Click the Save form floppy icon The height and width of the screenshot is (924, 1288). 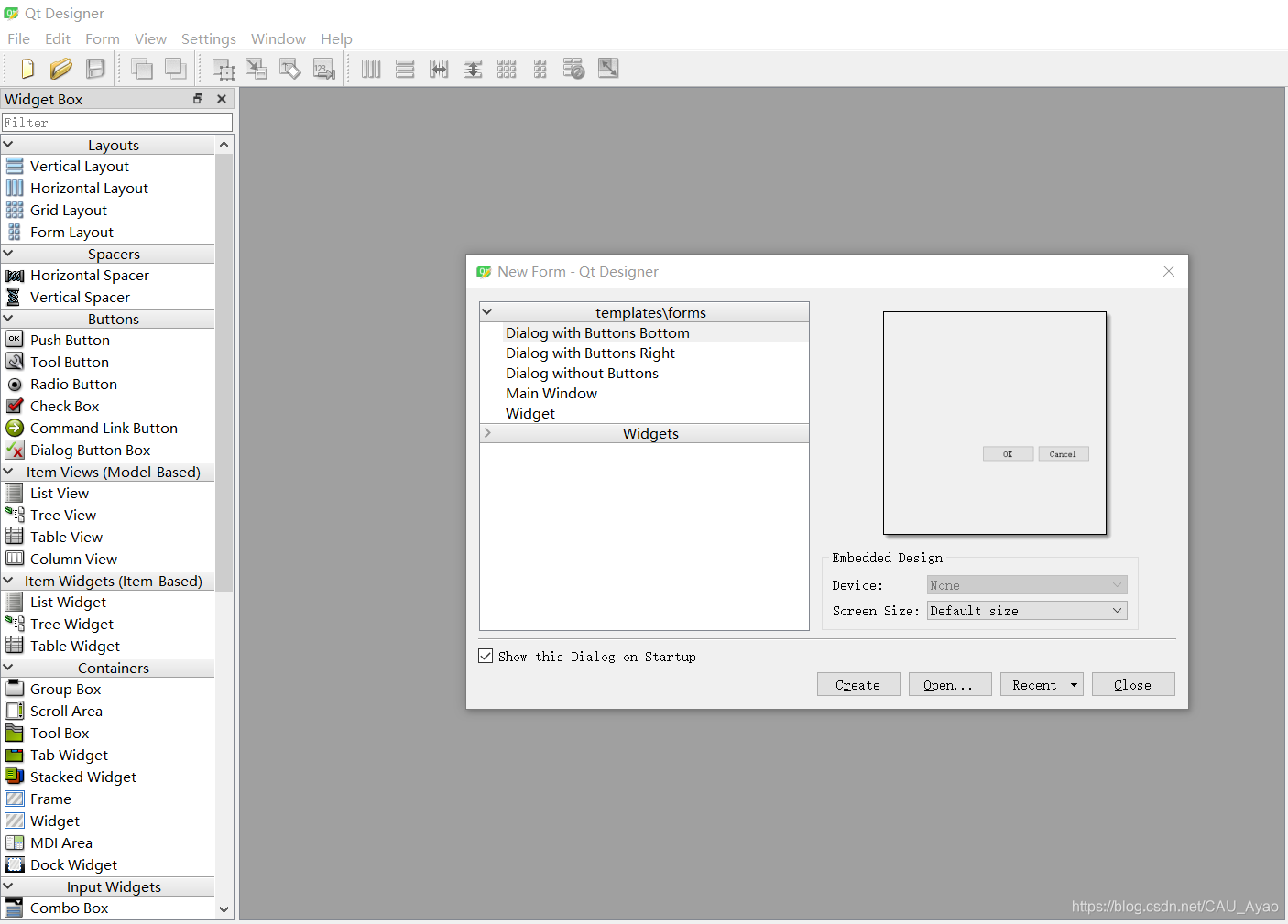(x=95, y=69)
